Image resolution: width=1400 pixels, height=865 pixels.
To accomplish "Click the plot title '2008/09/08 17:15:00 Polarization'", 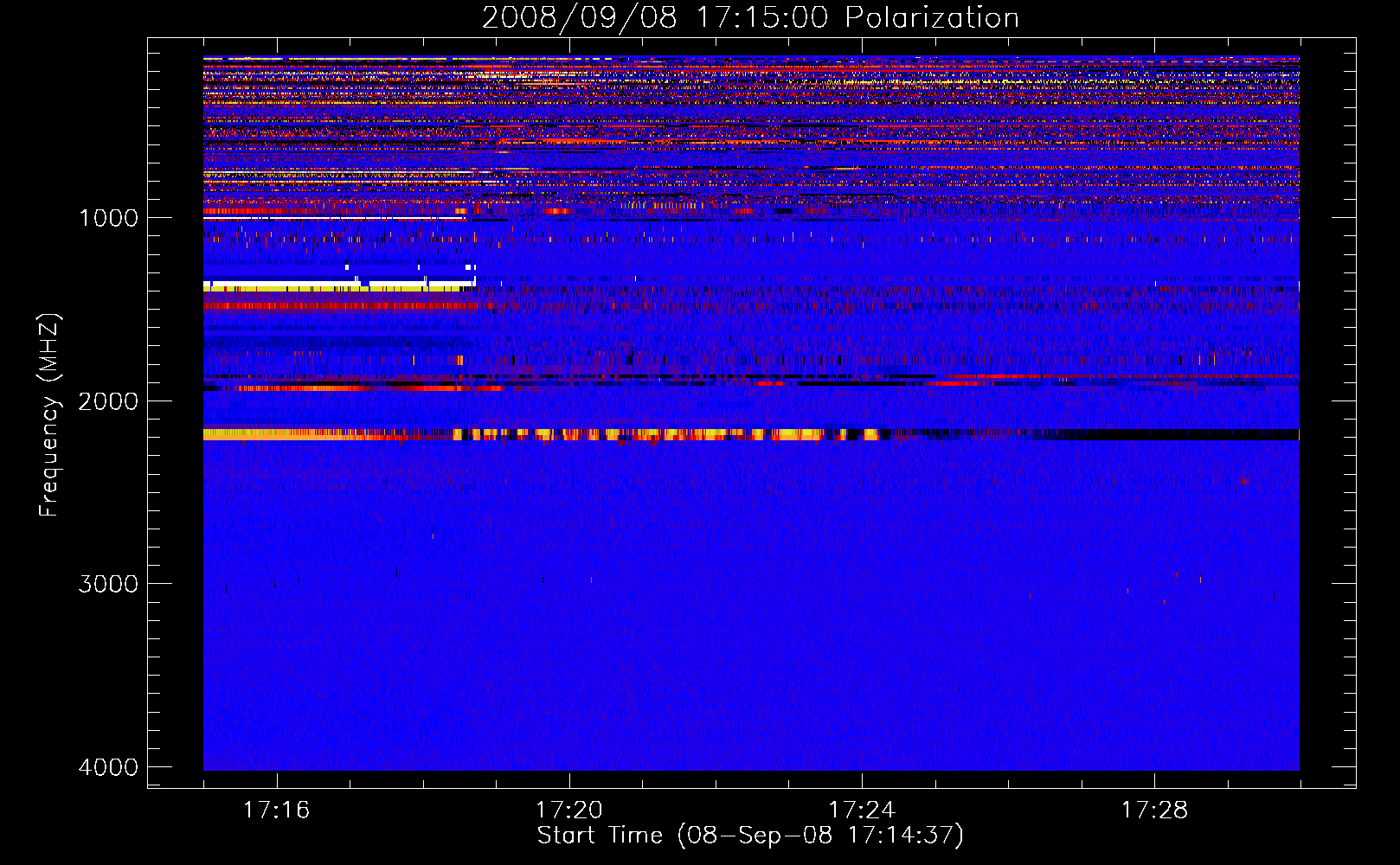I will 750,17.
